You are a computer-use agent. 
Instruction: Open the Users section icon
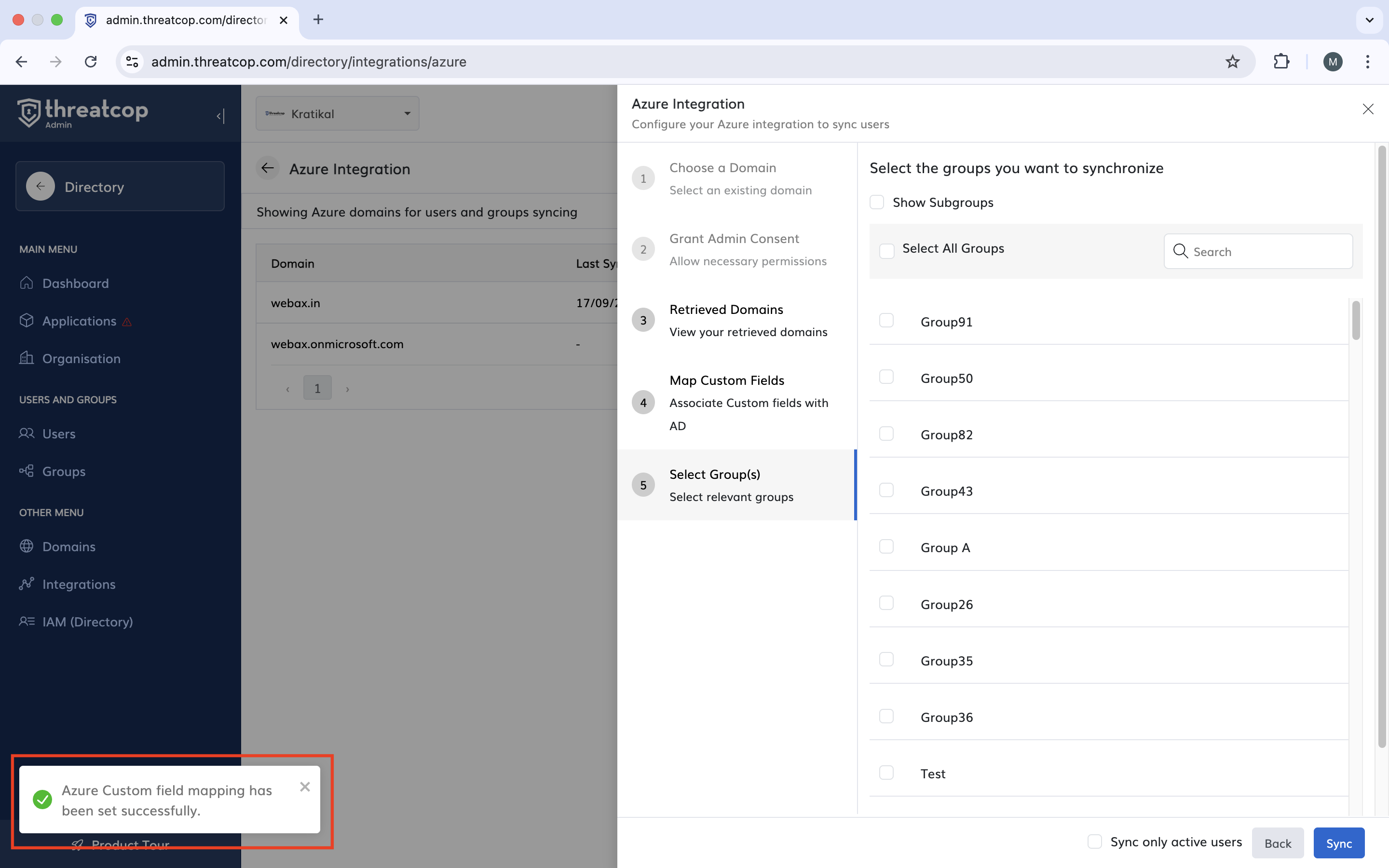pos(27,434)
